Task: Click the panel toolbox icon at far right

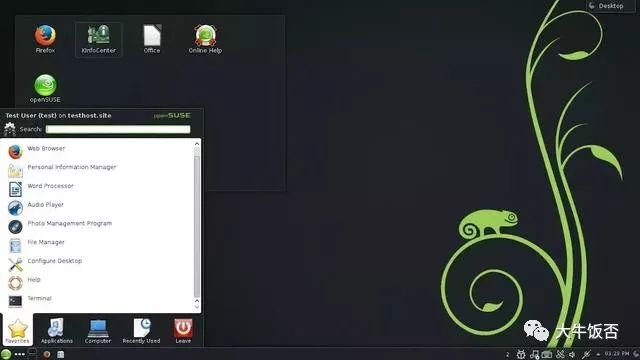Action: point(636,354)
